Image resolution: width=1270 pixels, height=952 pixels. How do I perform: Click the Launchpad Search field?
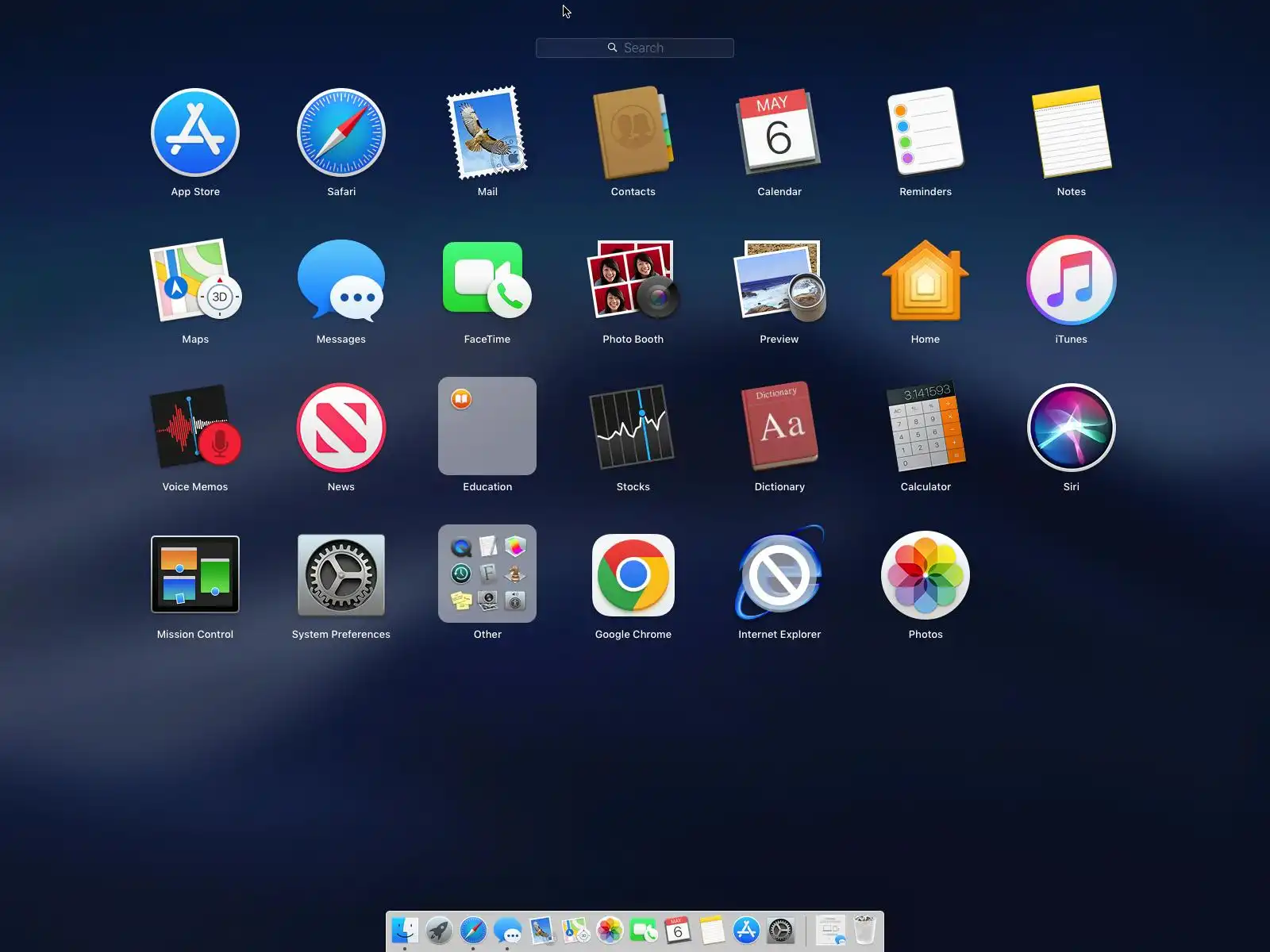[x=635, y=48]
